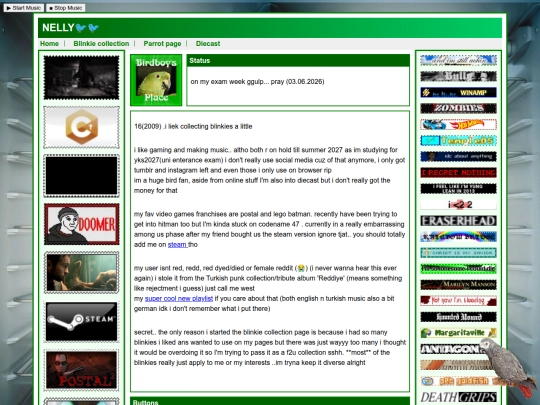Click the 'Not now I'm bleeding' blinkie
This screenshot has width=540, height=405.
[458, 301]
